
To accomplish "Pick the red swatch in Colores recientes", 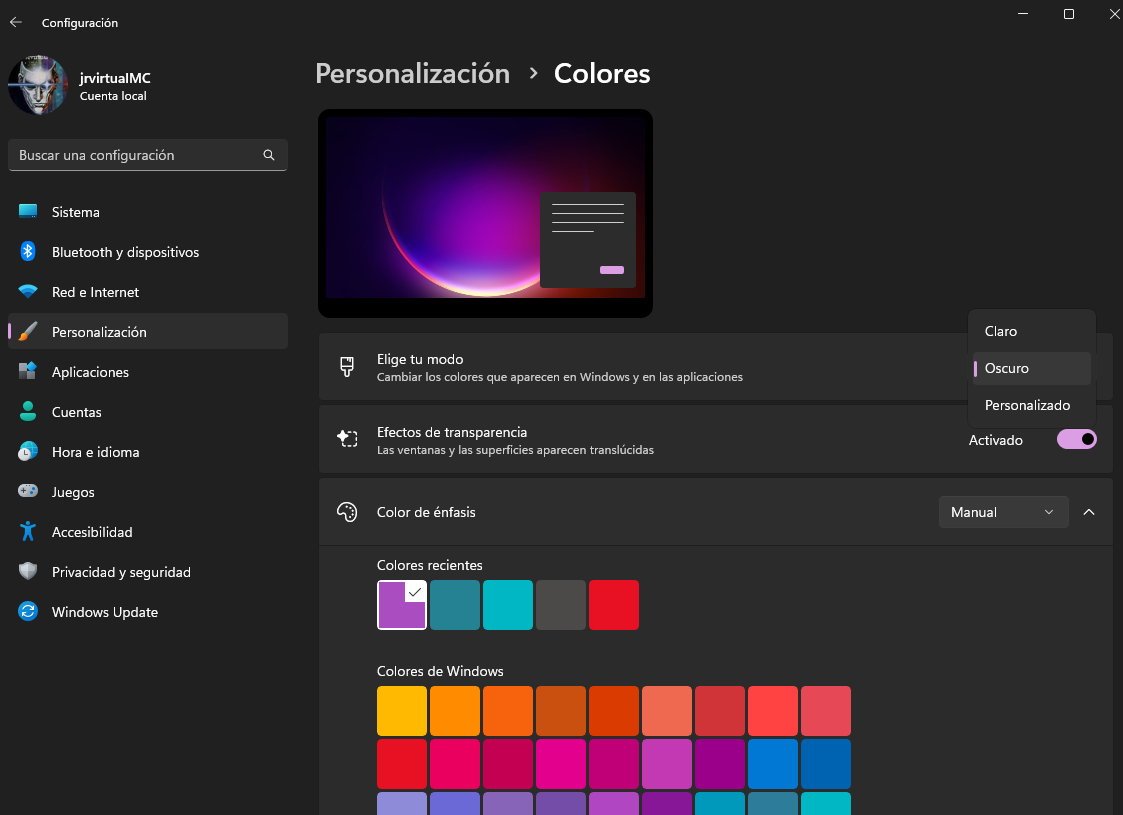I will pos(614,605).
